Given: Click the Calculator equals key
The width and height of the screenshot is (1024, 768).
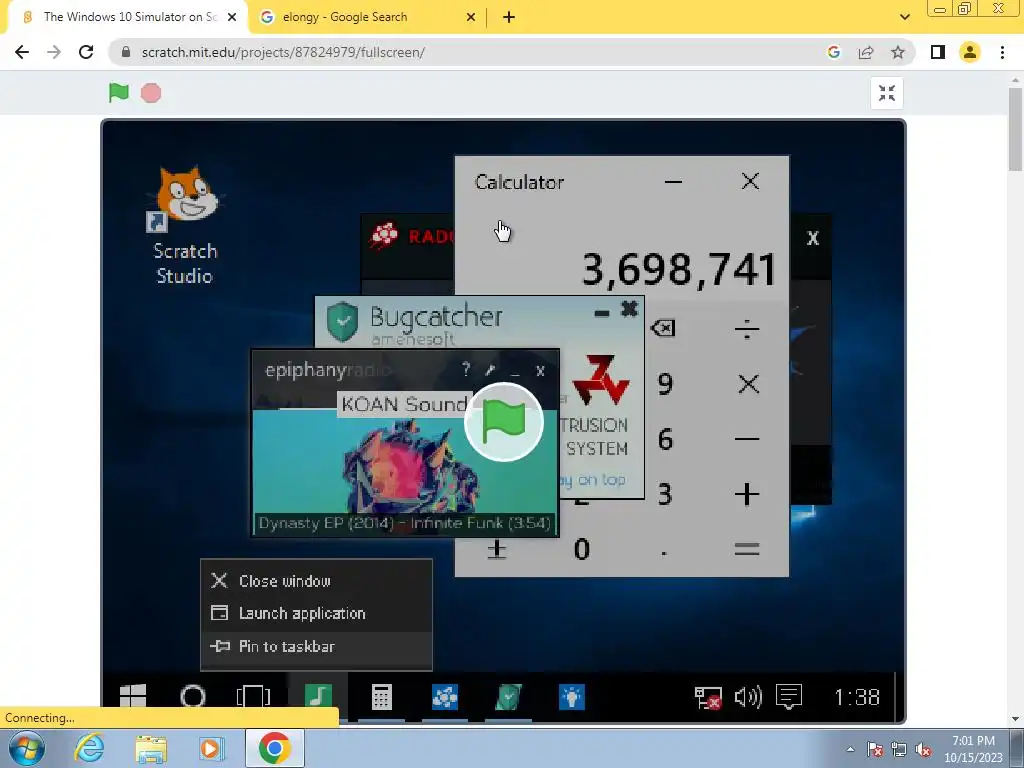Looking at the screenshot, I should pos(746,549).
